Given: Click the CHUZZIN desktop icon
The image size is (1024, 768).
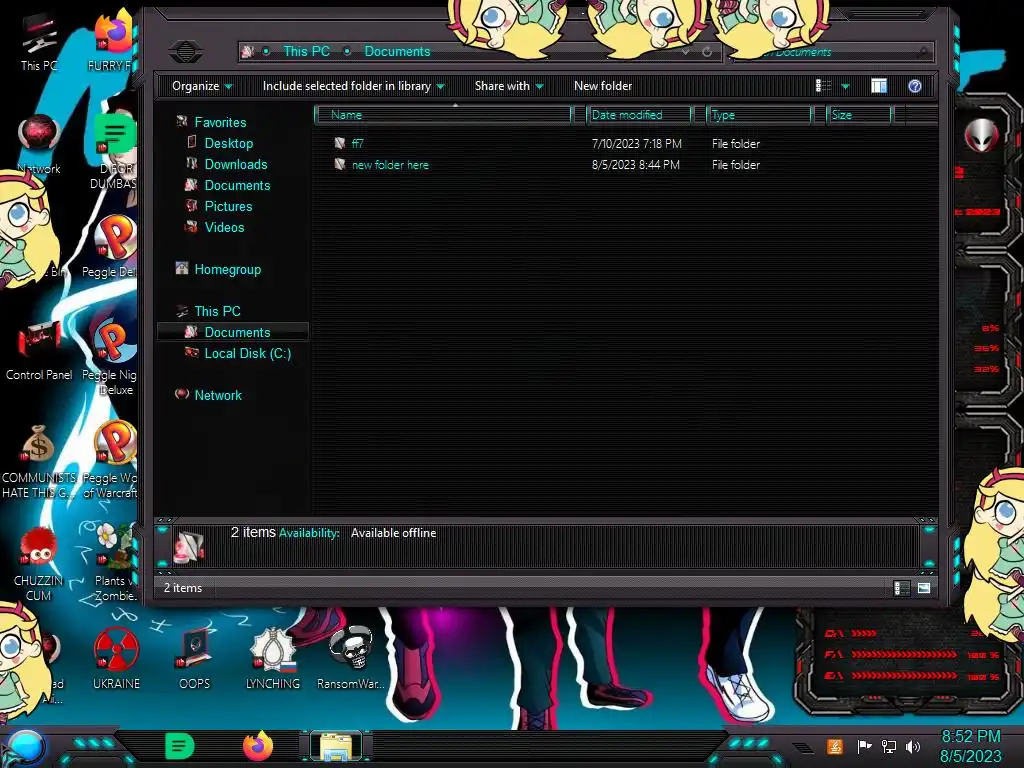Looking at the screenshot, I should pyautogui.click(x=38, y=563).
